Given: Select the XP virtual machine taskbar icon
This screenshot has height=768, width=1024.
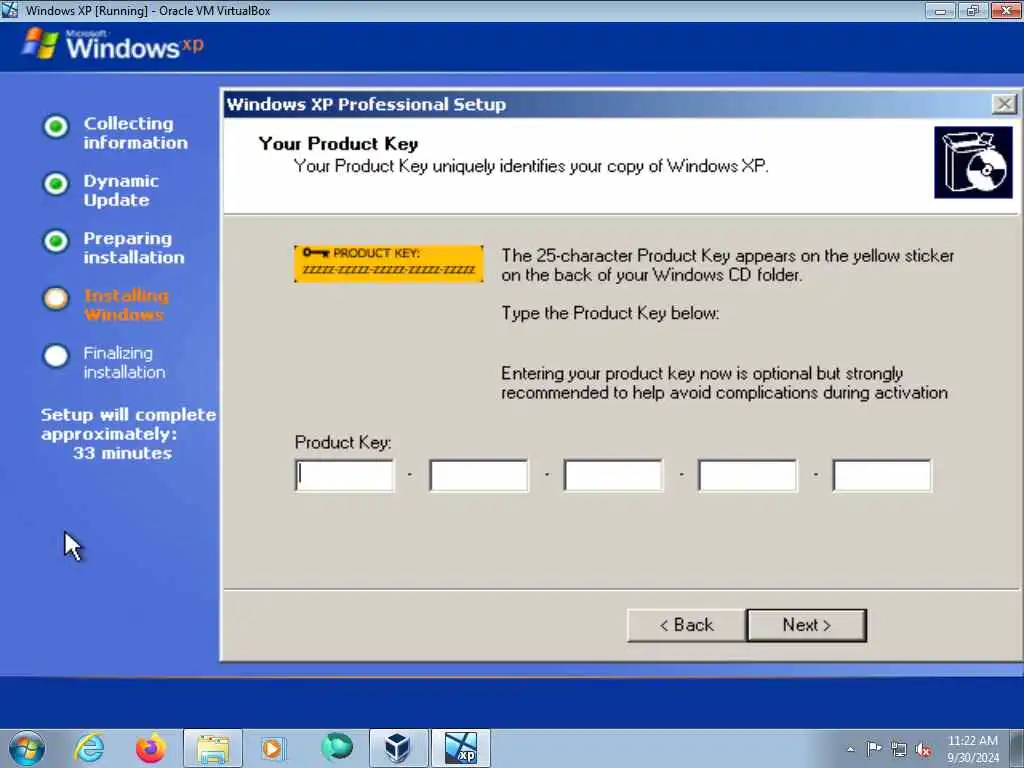Looking at the screenshot, I should [461, 748].
